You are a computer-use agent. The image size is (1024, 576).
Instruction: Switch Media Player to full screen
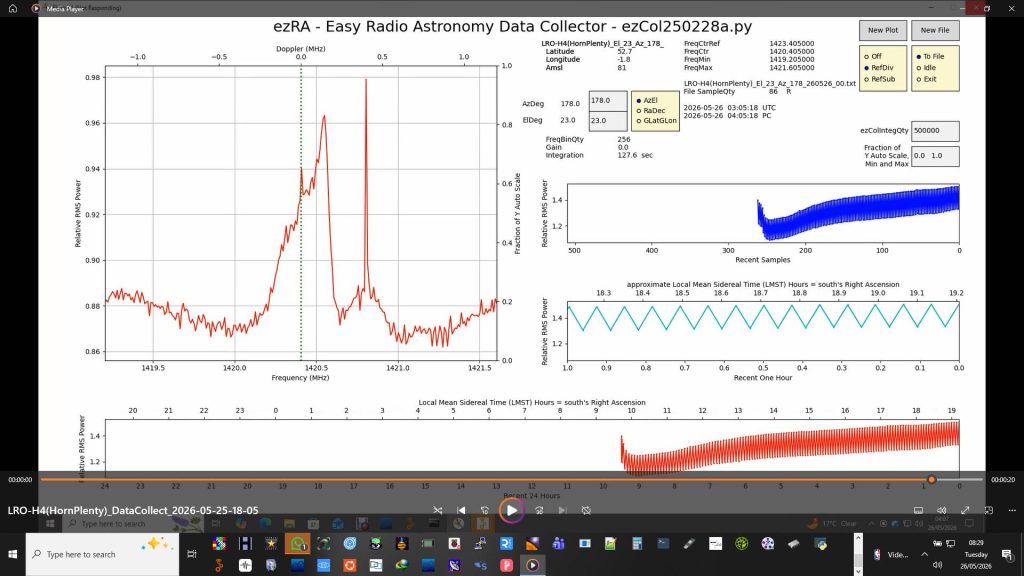(x=965, y=510)
